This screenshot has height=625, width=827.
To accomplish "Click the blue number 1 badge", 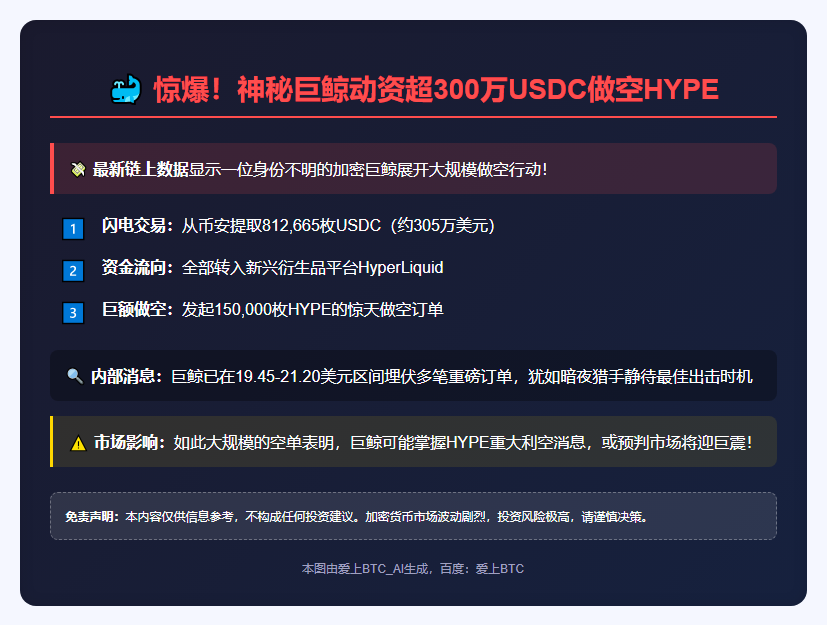I will click(x=73, y=229).
